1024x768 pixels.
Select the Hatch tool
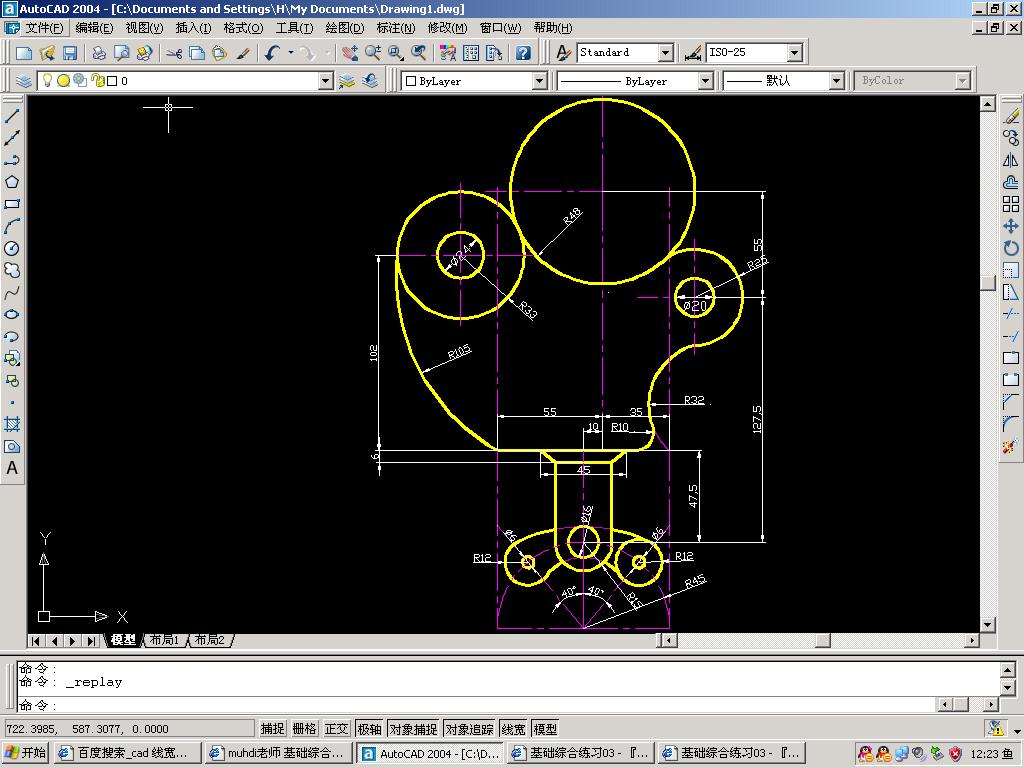click(x=12, y=424)
